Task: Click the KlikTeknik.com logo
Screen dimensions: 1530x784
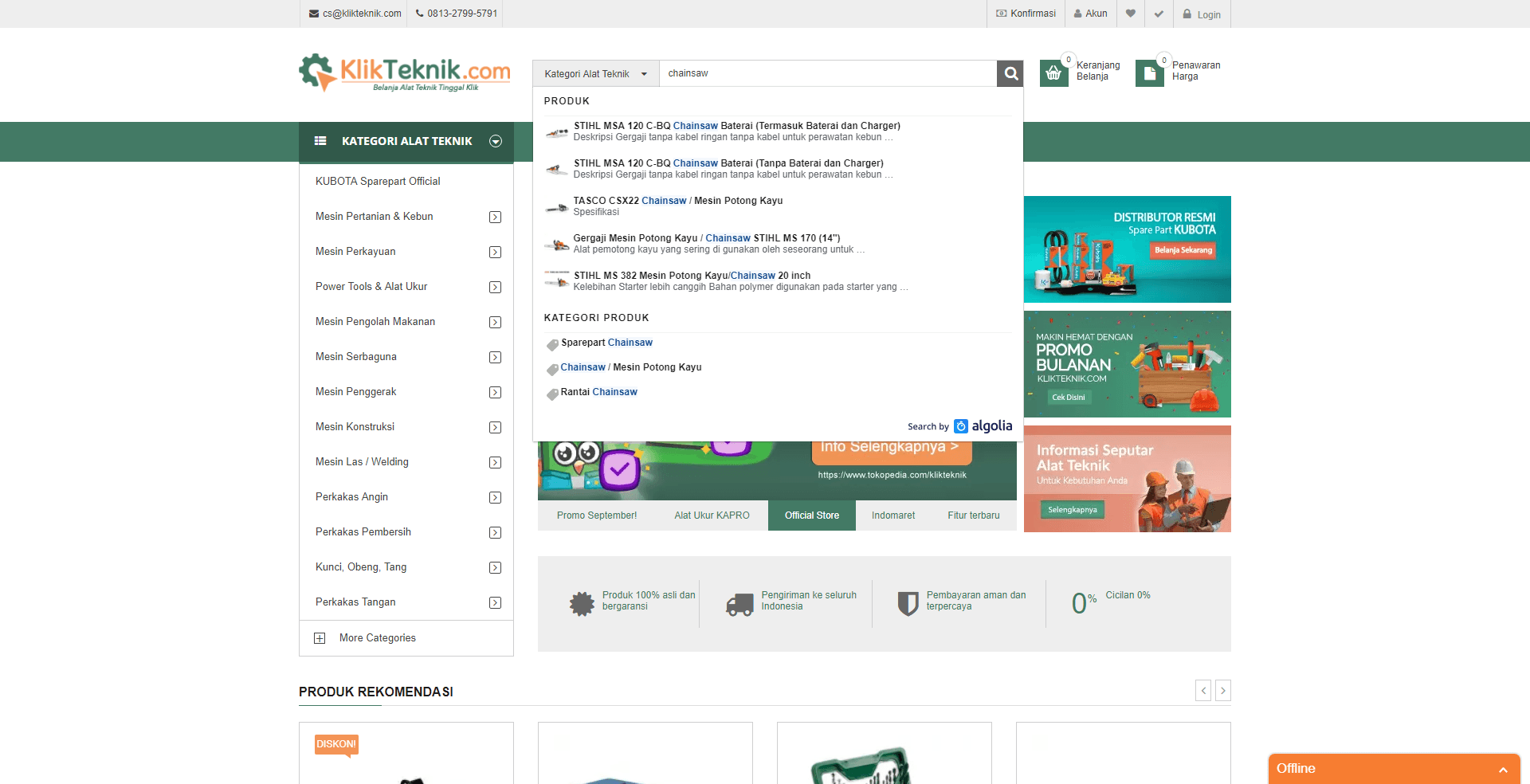Action: [405, 73]
